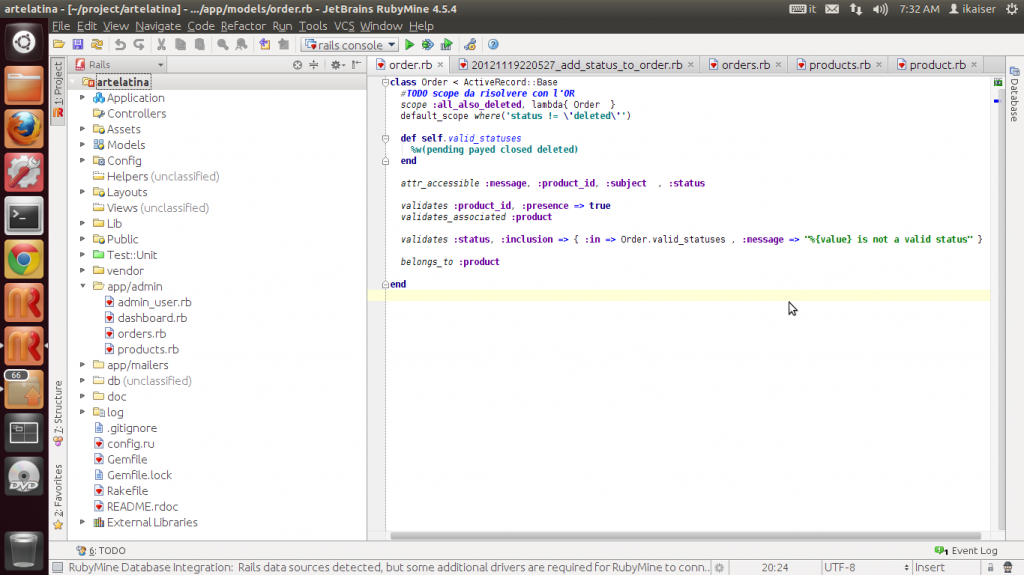Viewport: 1024px width, 575px height.
Task: Click the Cut scissors icon
Action: pos(160,45)
